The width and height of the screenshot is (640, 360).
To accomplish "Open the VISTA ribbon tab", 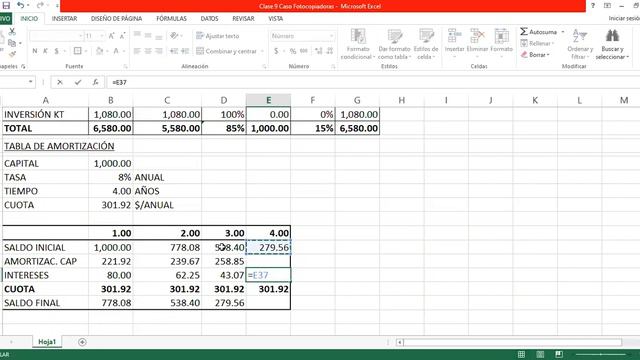I will (276, 19).
